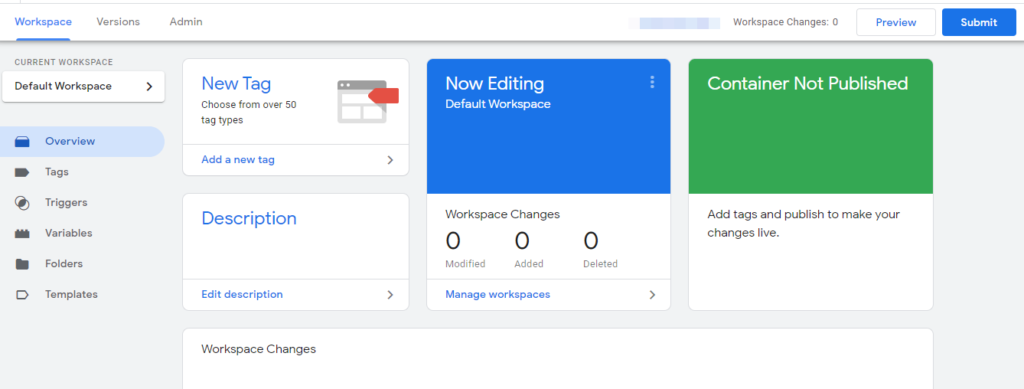Screen dimensions: 1024x389
Task: Click the 'Add tags and publish' message
Action: [x=804, y=223]
